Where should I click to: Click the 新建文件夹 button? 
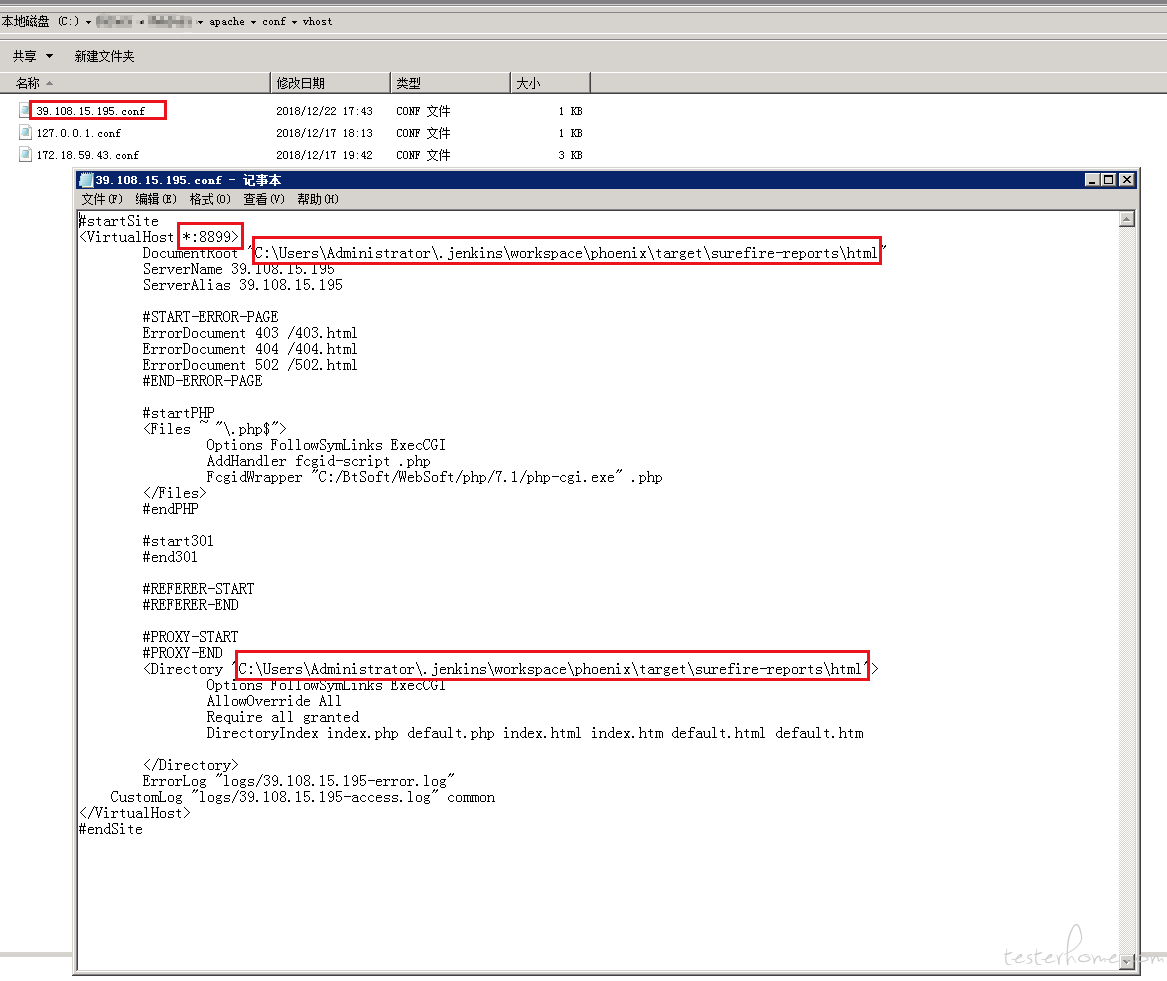tap(104, 57)
